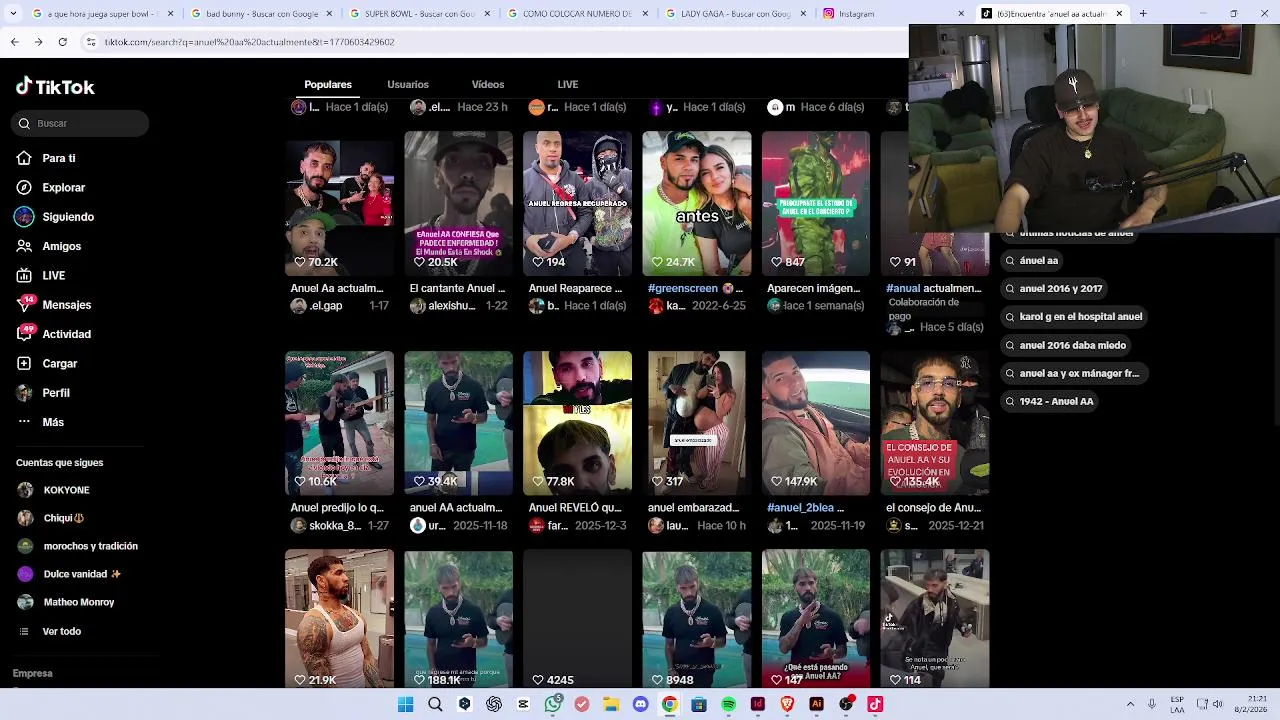Open video thumbnail with 20.5K likes
1280x720 pixels.
point(458,203)
